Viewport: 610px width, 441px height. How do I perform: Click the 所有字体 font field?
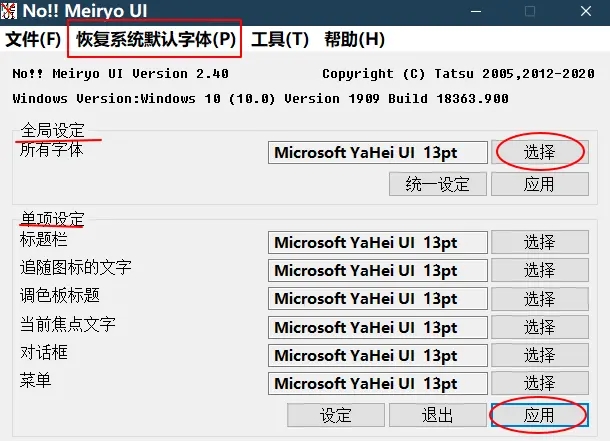coord(378,152)
